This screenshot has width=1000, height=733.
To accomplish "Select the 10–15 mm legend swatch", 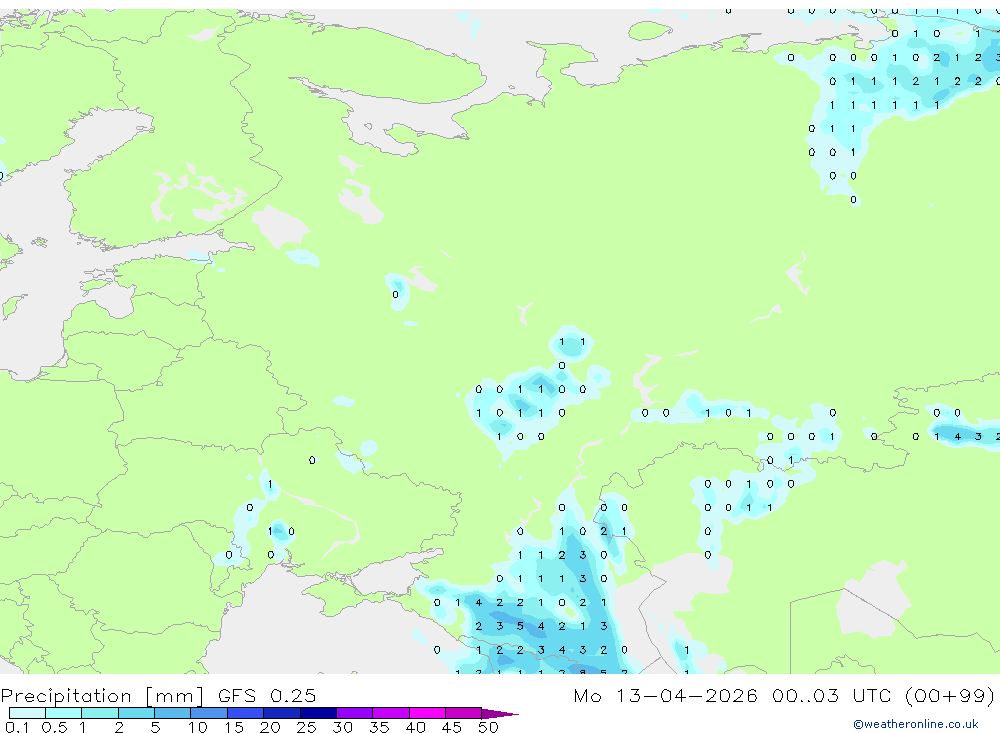I will coord(209,713).
